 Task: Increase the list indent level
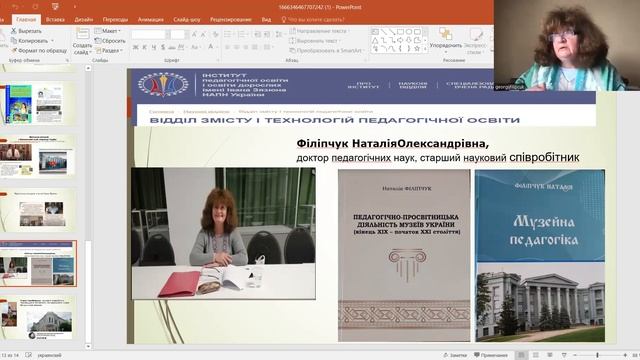267,35
